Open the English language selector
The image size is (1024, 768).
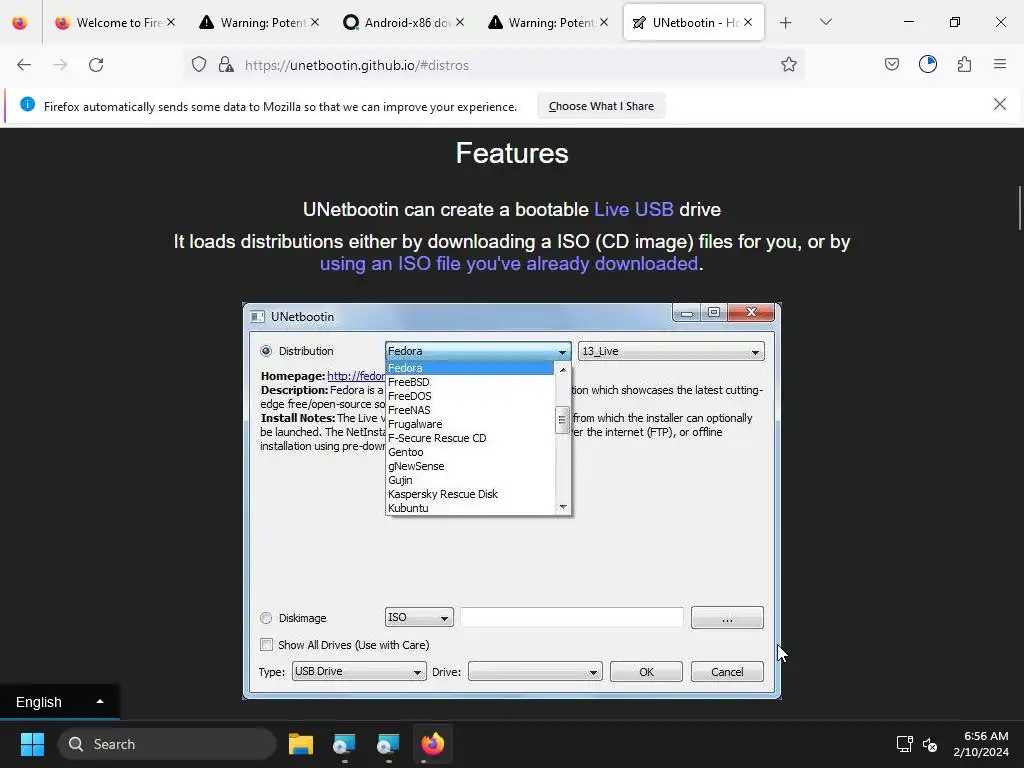click(59, 702)
